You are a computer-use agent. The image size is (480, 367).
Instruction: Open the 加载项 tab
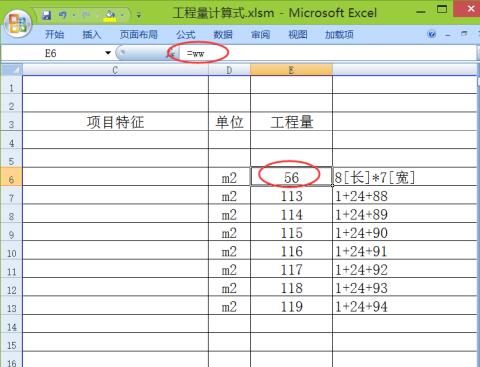pos(339,34)
